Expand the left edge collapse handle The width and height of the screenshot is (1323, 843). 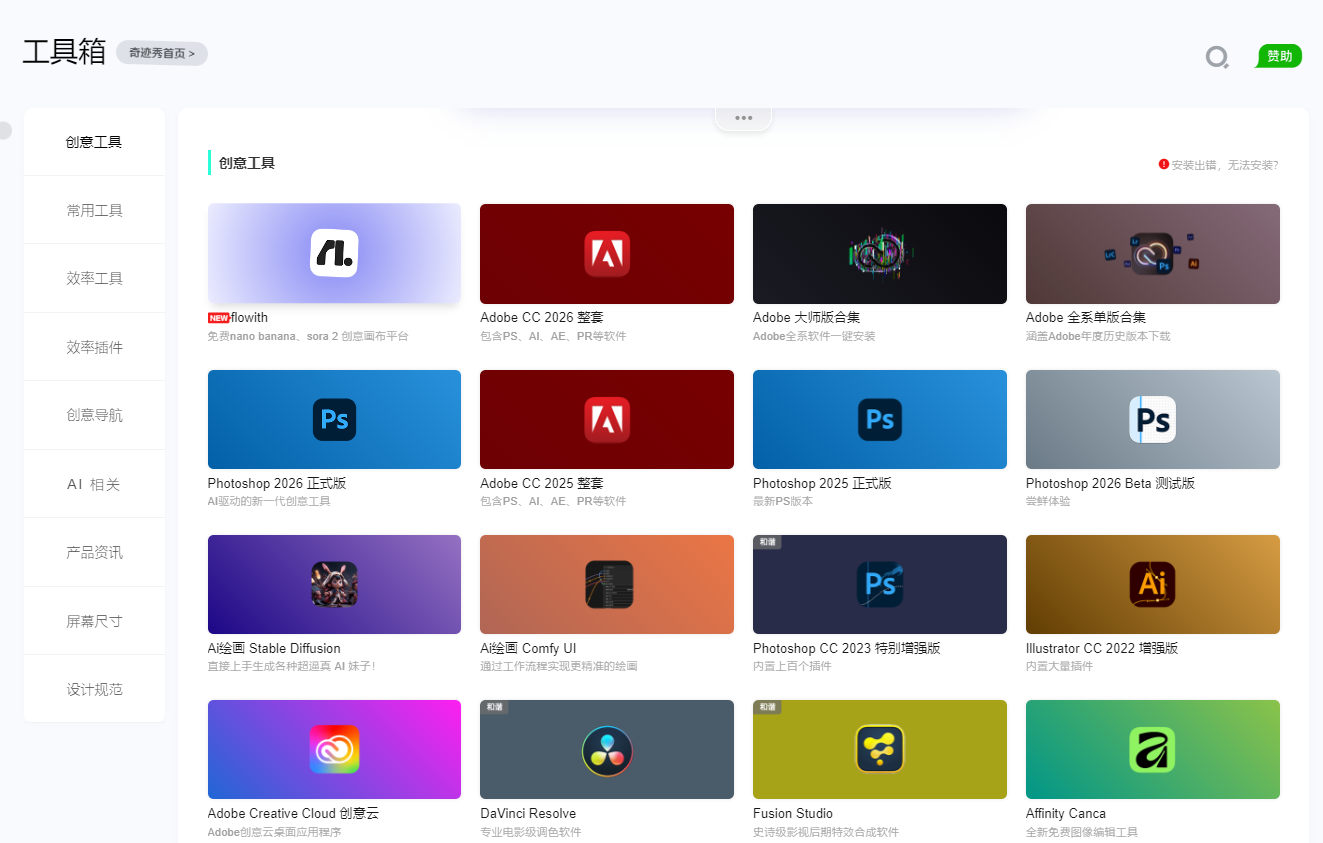pyautogui.click(x=4, y=131)
